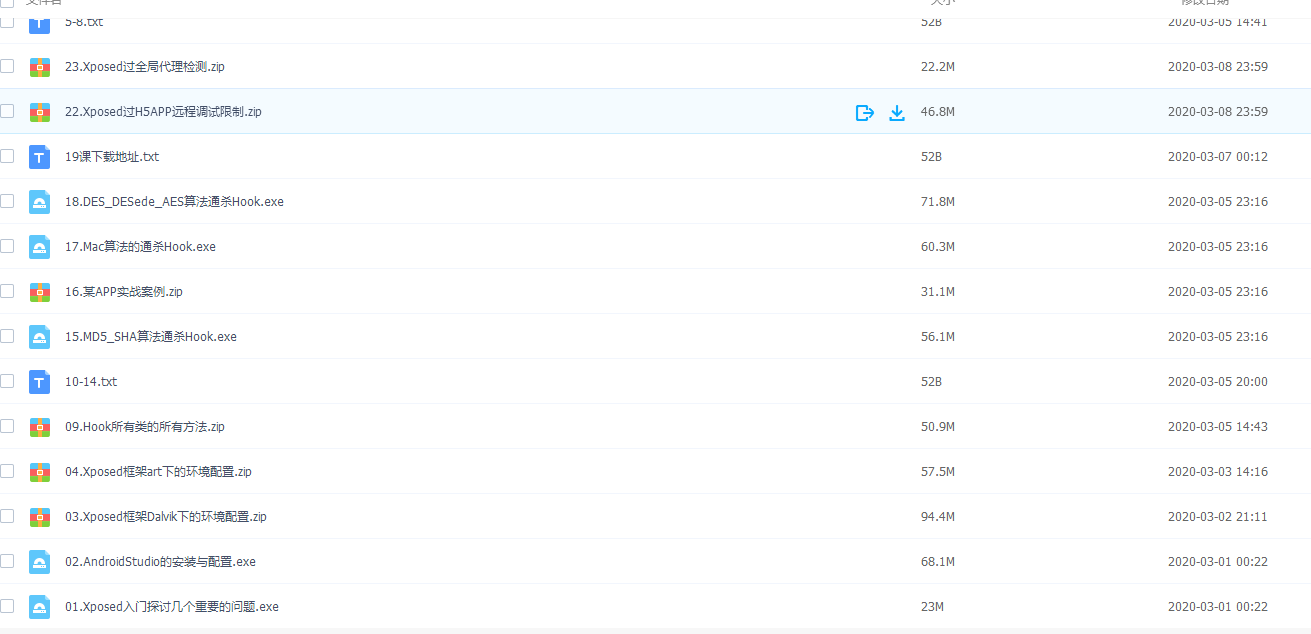
Task: Click the file name 01.Xposed入门探讨几个重要的问题.exe
Action: (x=172, y=607)
